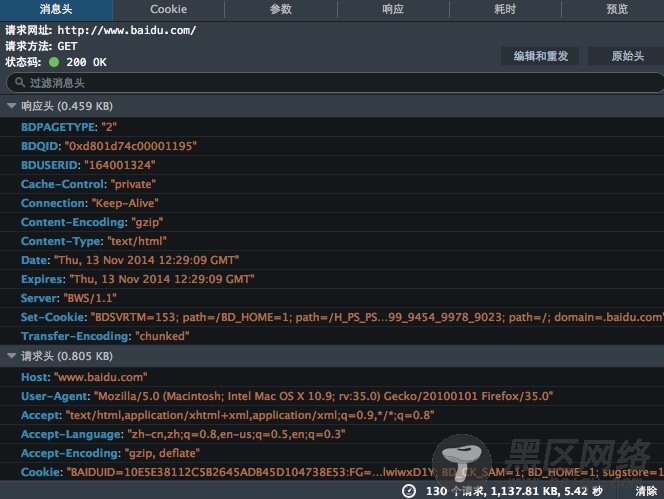Select the Expires header row
The height and width of the screenshot is (499, 664).
coord(332,279)
